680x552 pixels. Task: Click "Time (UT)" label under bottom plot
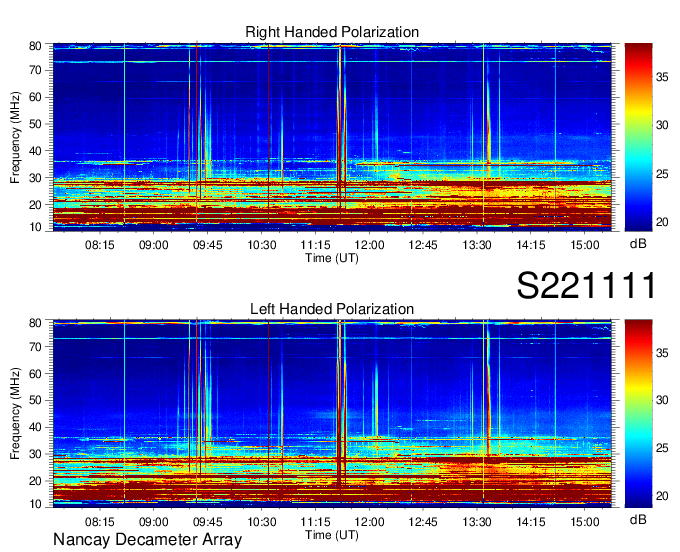pyautogui.click(x=332, y=535)
